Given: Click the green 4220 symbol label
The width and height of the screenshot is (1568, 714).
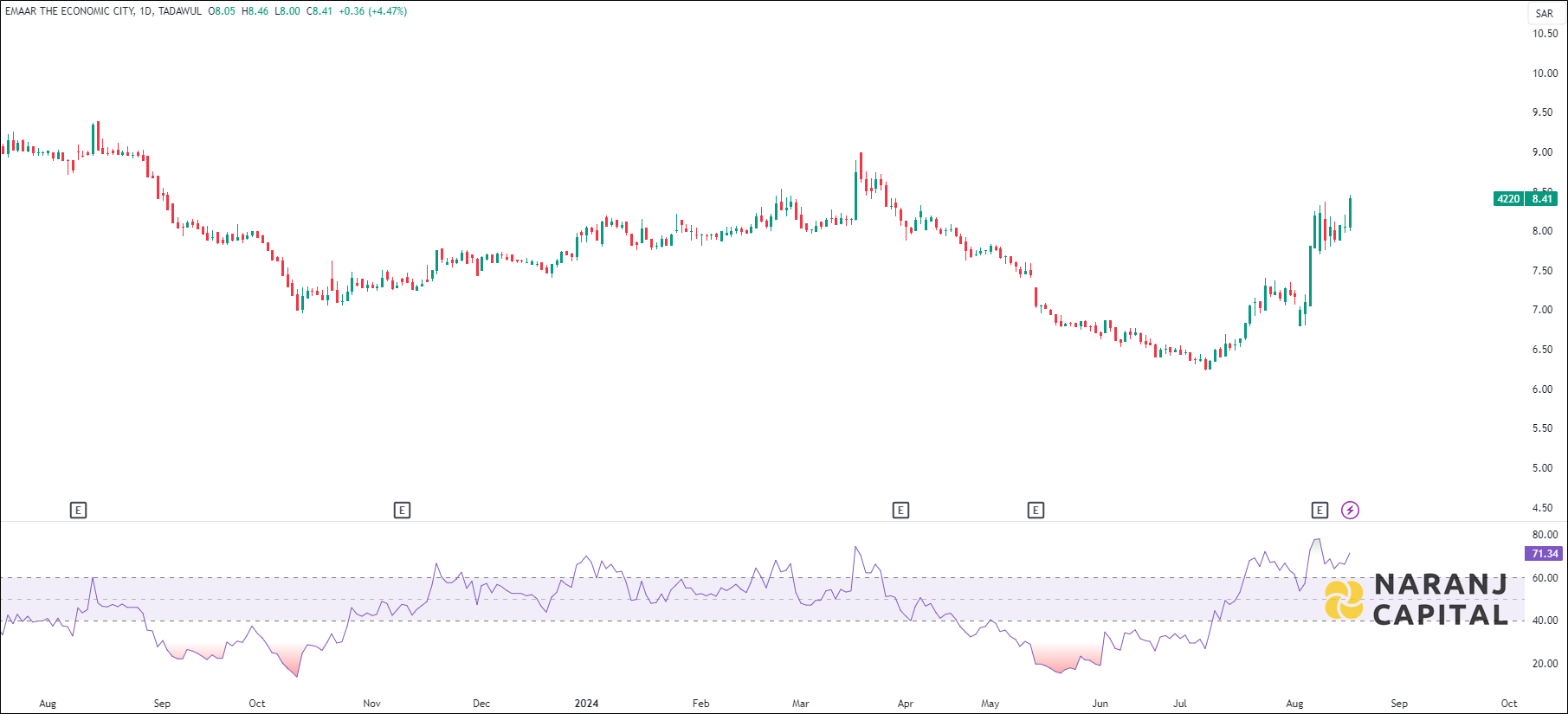Looking at the screenshot, I should pyautogui.click(x=1508, y=199).
